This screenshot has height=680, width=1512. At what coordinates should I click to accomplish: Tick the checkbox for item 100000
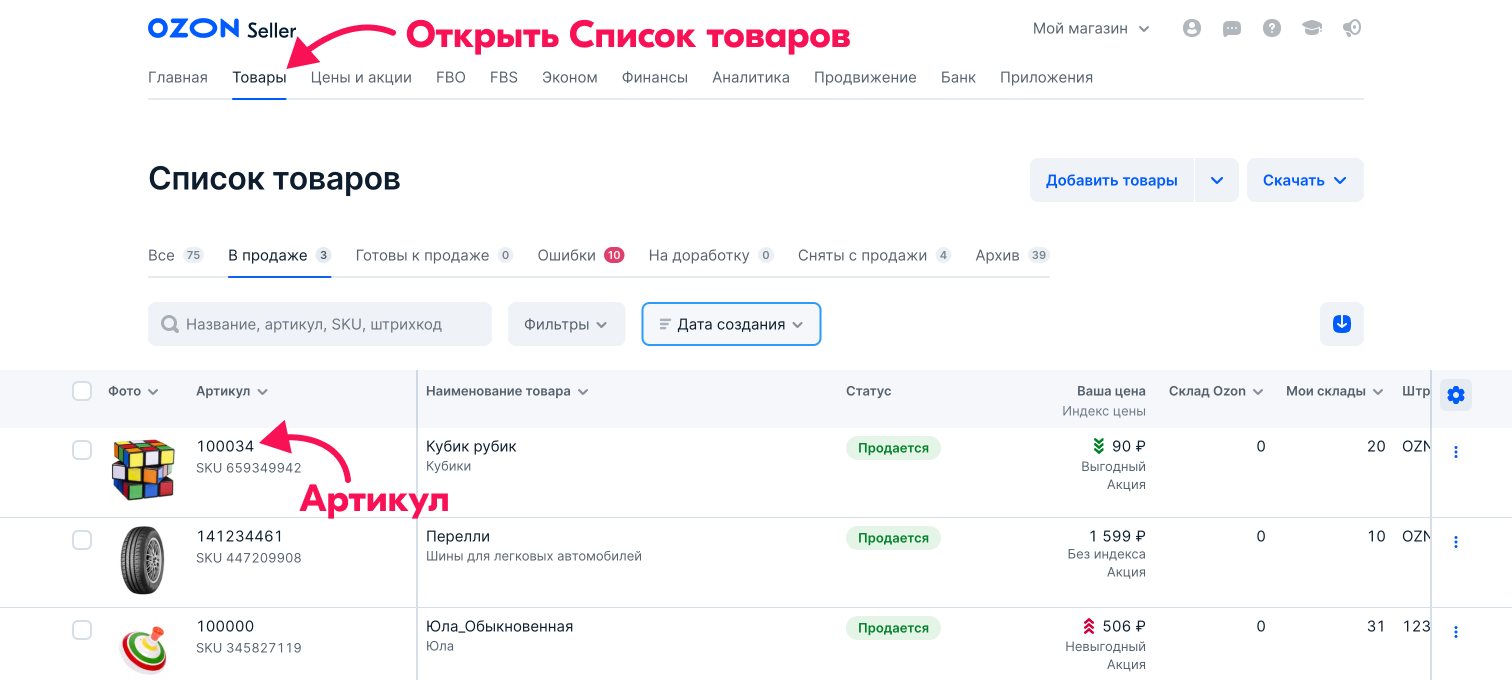(82, 630)
